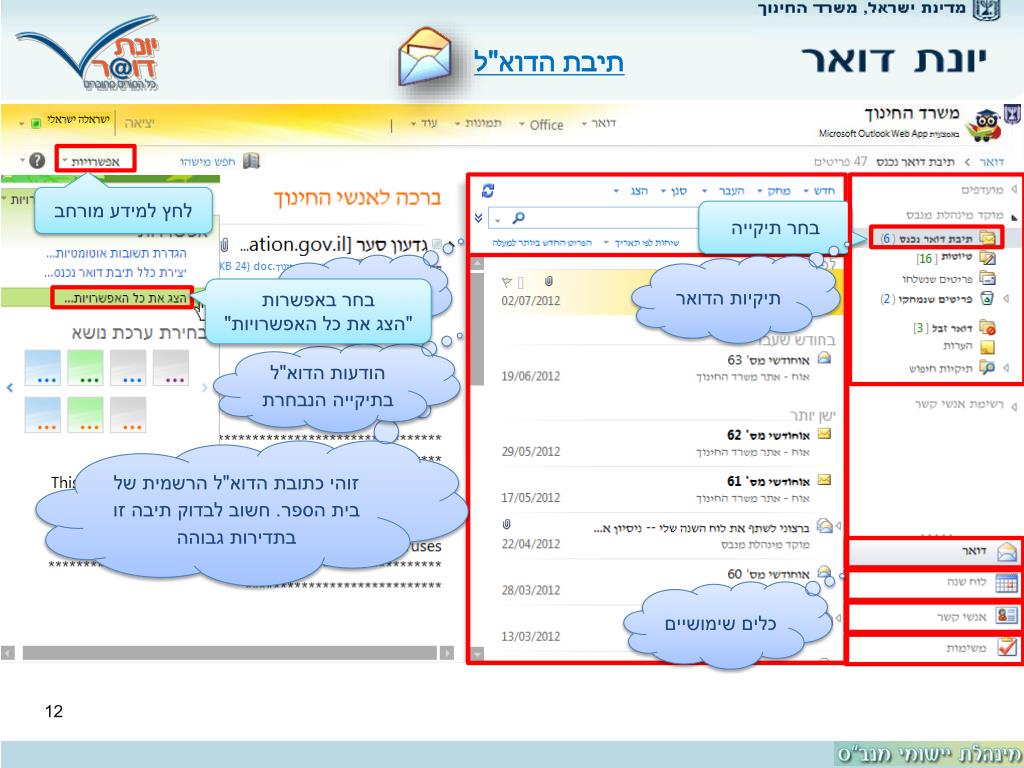Open the חדש (New) dropdown
The image size is (1024, 768).
tap(819, 191)
